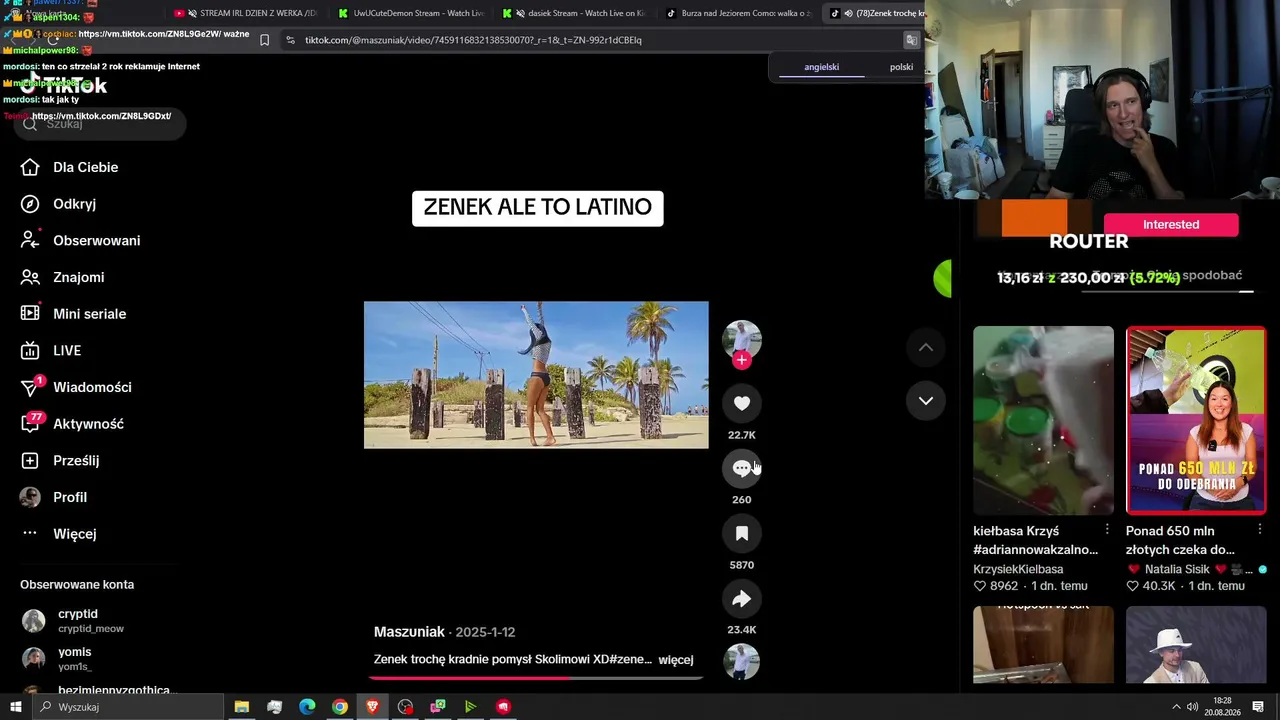1280x720 pixels.
Task: Bookmark this page in the address bar
Action: (264, 40)
